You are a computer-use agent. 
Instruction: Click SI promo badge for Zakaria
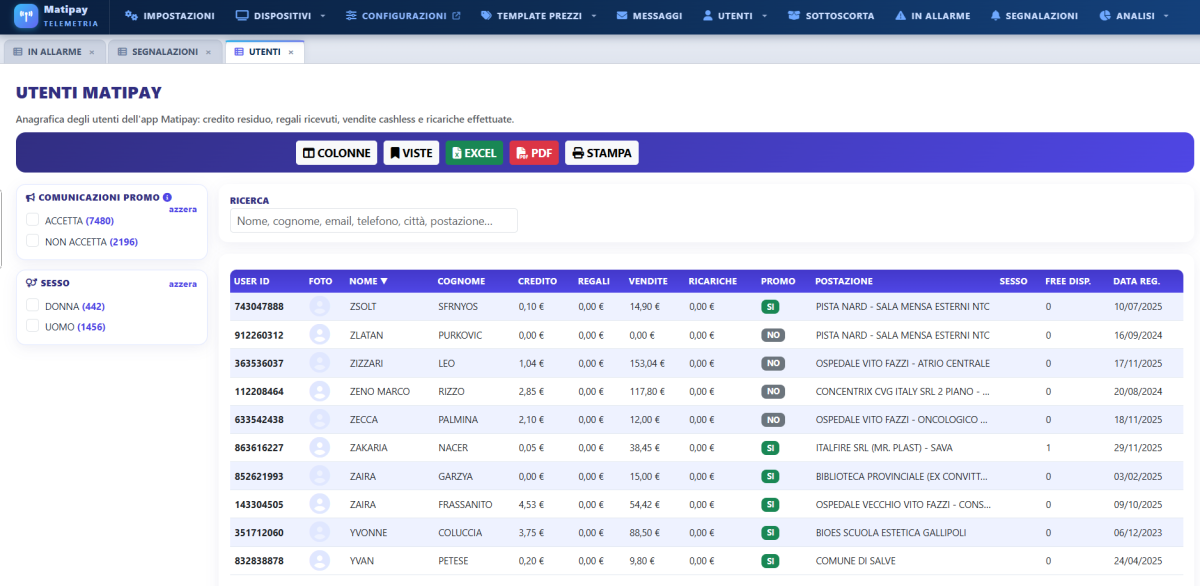[x=770, y=448]
